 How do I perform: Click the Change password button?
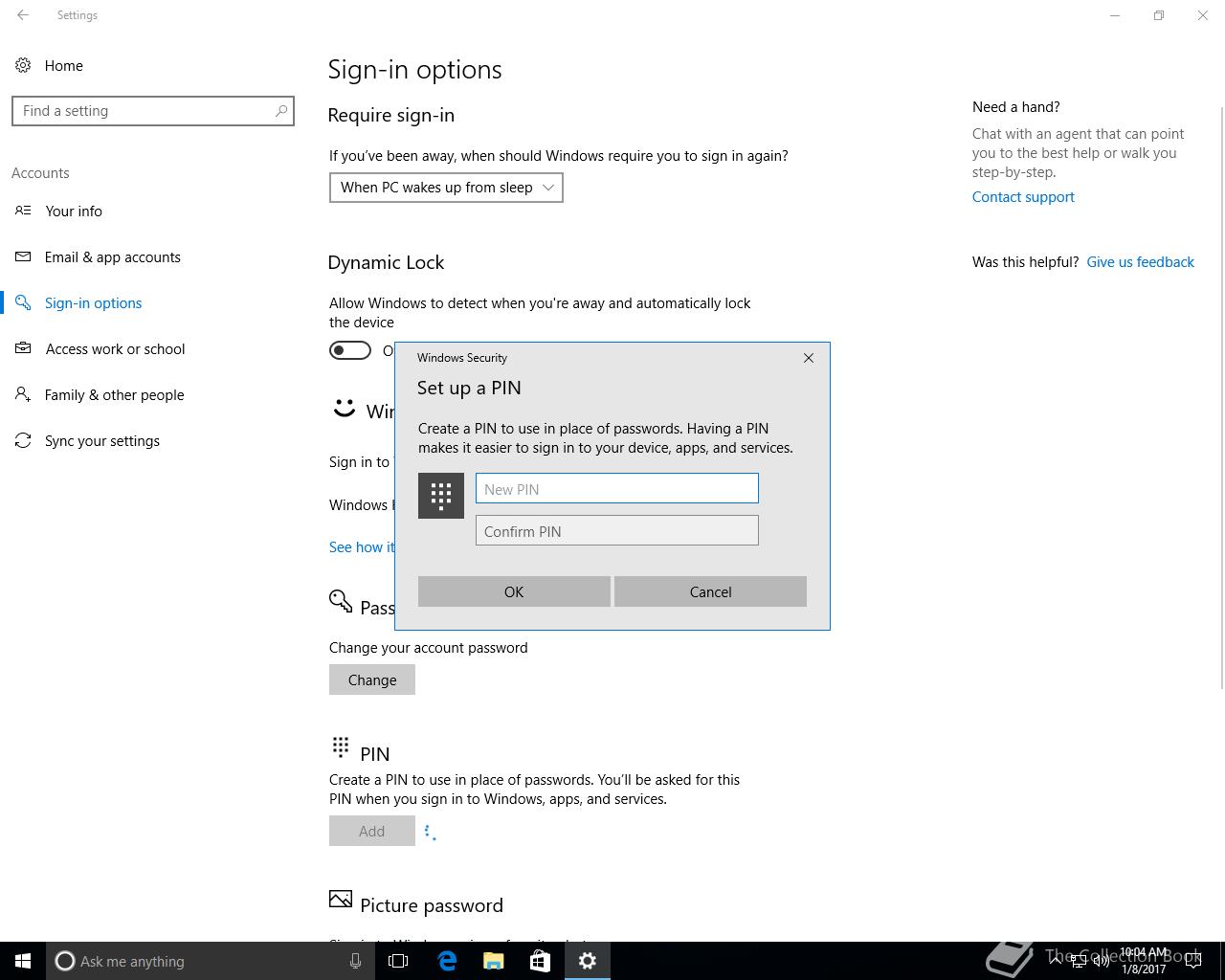point(372,679)
